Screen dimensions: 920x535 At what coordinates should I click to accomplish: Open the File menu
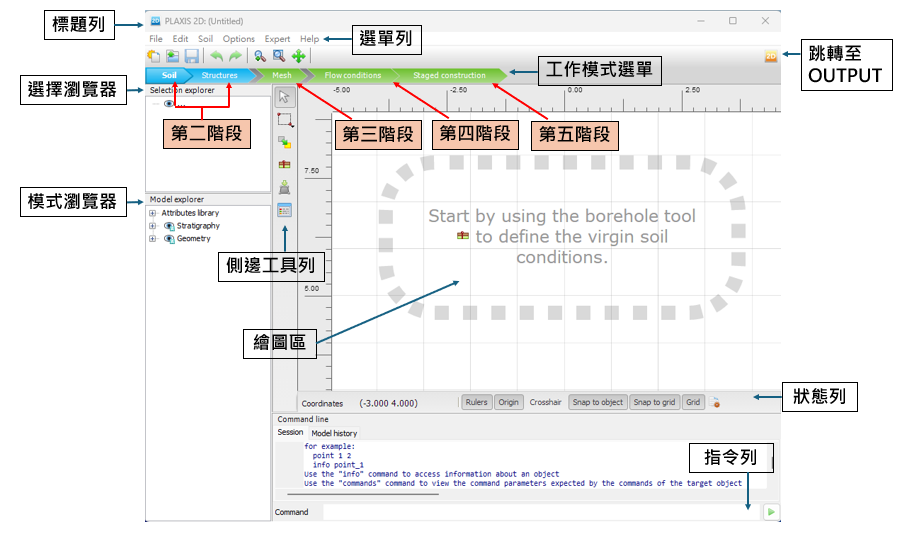point(156,39)
